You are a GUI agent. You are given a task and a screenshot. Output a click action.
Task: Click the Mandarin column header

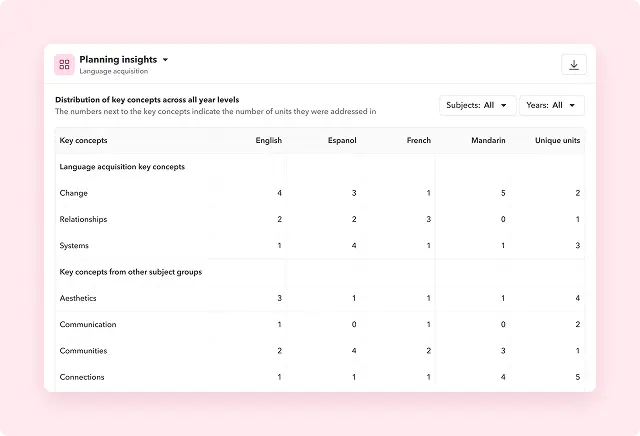488,141
